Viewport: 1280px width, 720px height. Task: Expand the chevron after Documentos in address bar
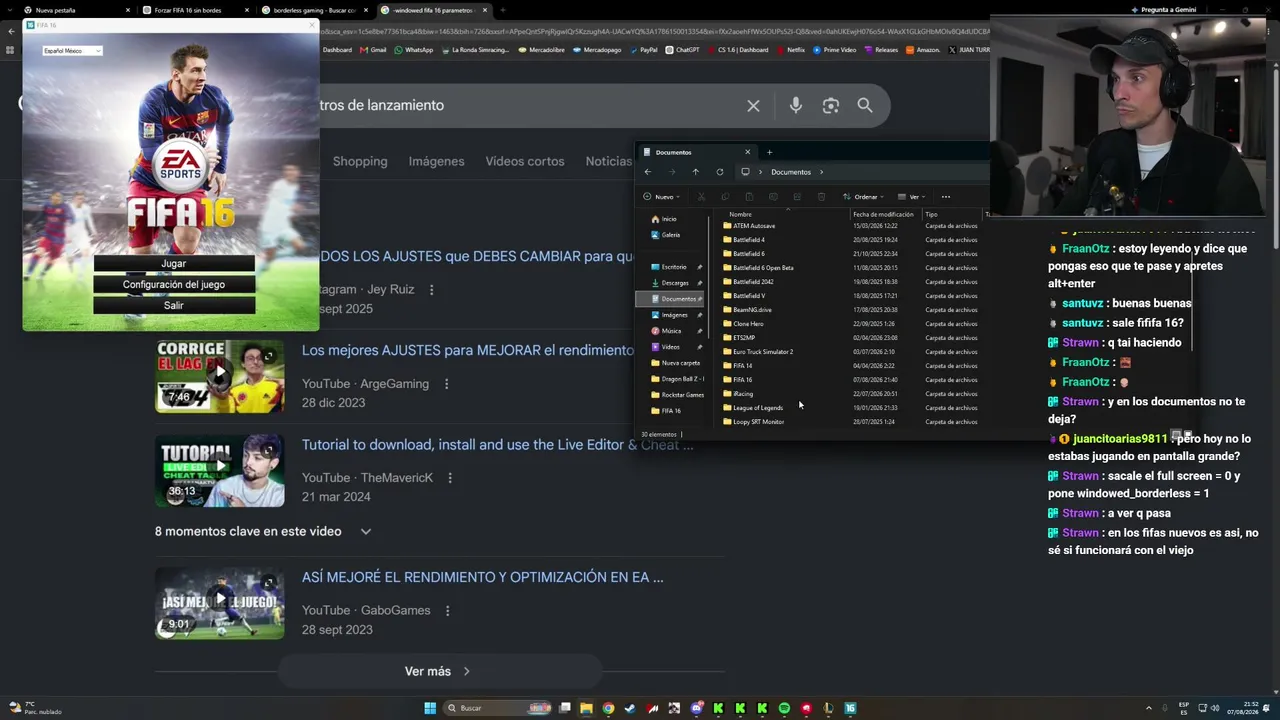point(822,172)
